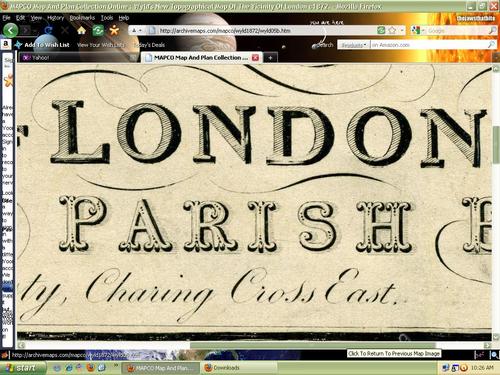Switch to the Yahoo! tab
The width and height of the screenshot is (500, 375).
78,58
